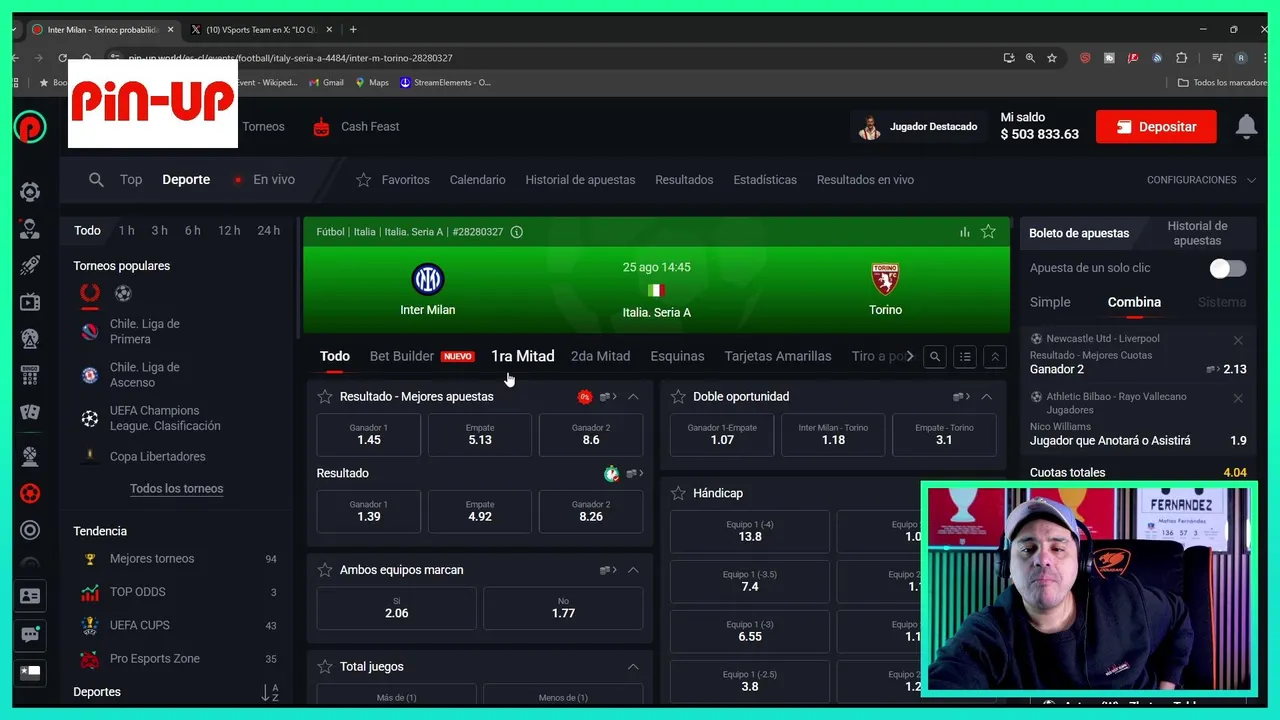
Task: Click the Depositar button
Action: (1156, 127)
